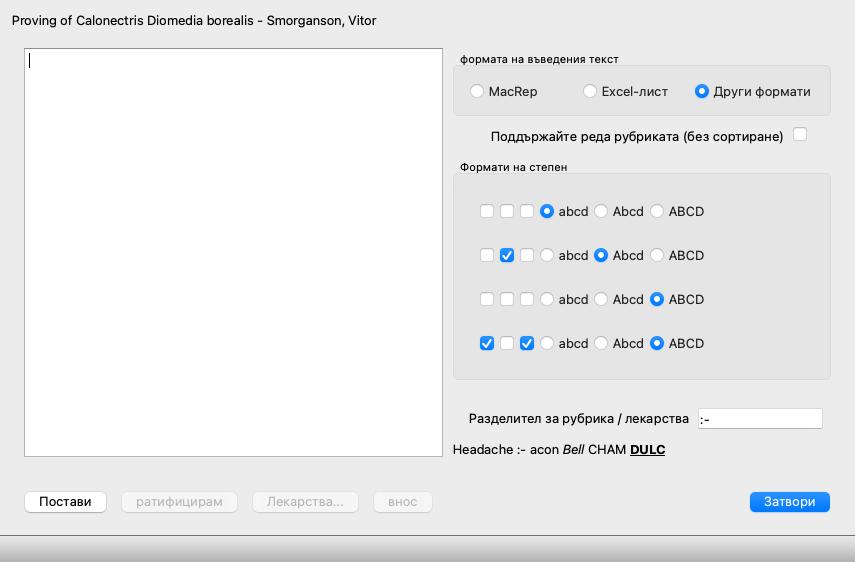Select the Excel-лист format option

(x=590, y=91)
